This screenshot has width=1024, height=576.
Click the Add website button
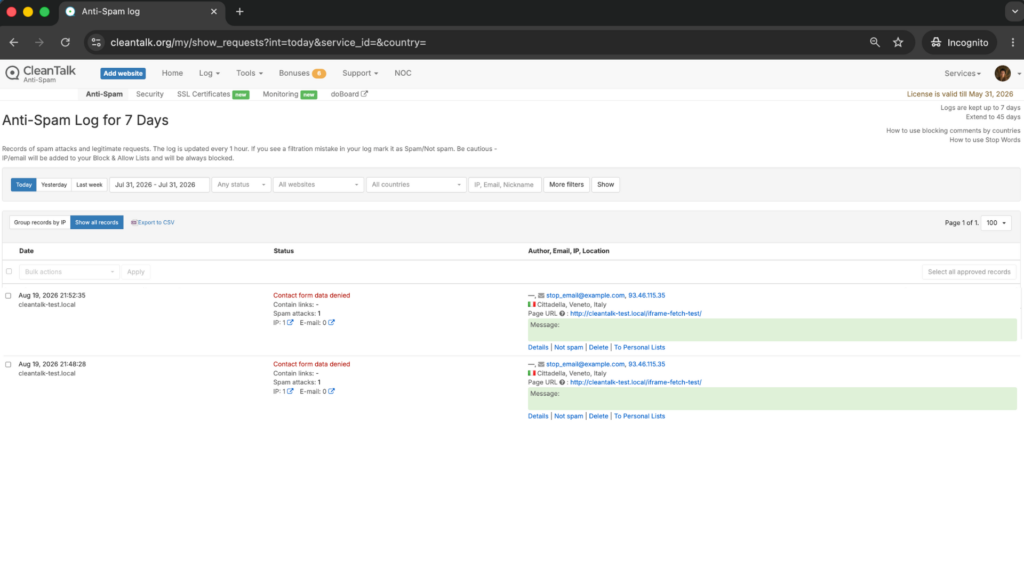tap(123, 73)
